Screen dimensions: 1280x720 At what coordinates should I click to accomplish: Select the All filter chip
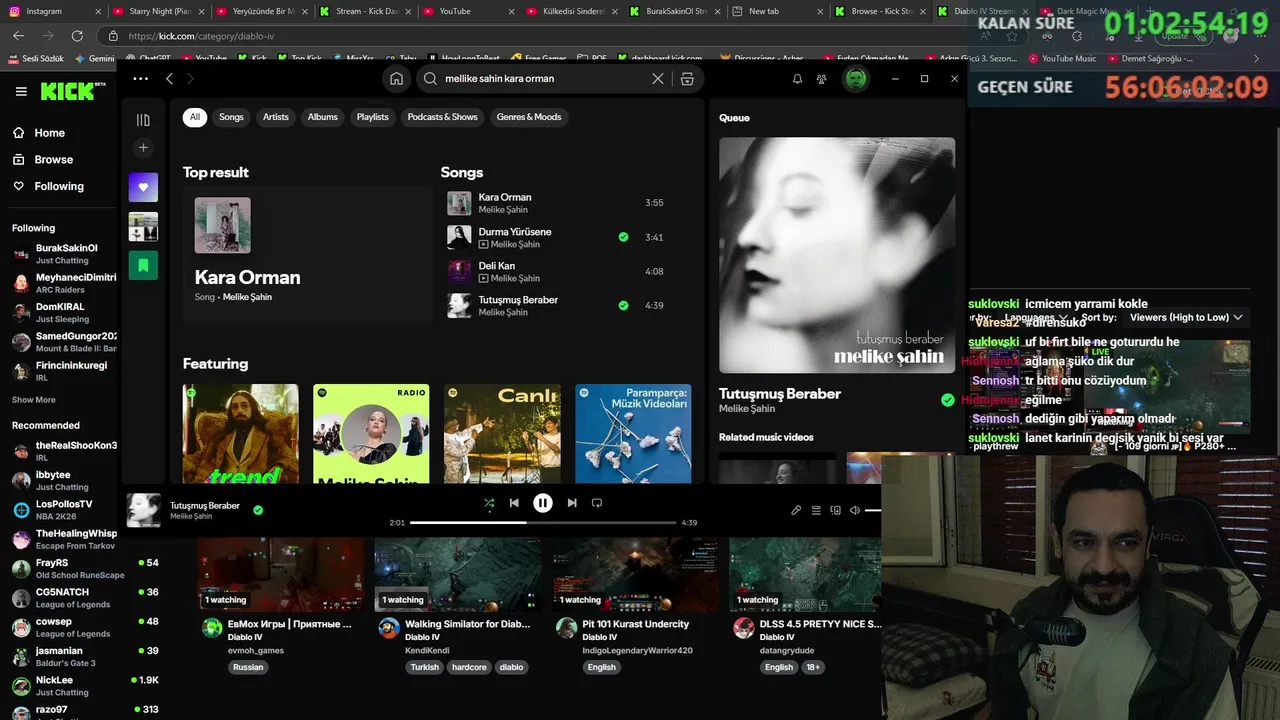click(x=195, y=117)
